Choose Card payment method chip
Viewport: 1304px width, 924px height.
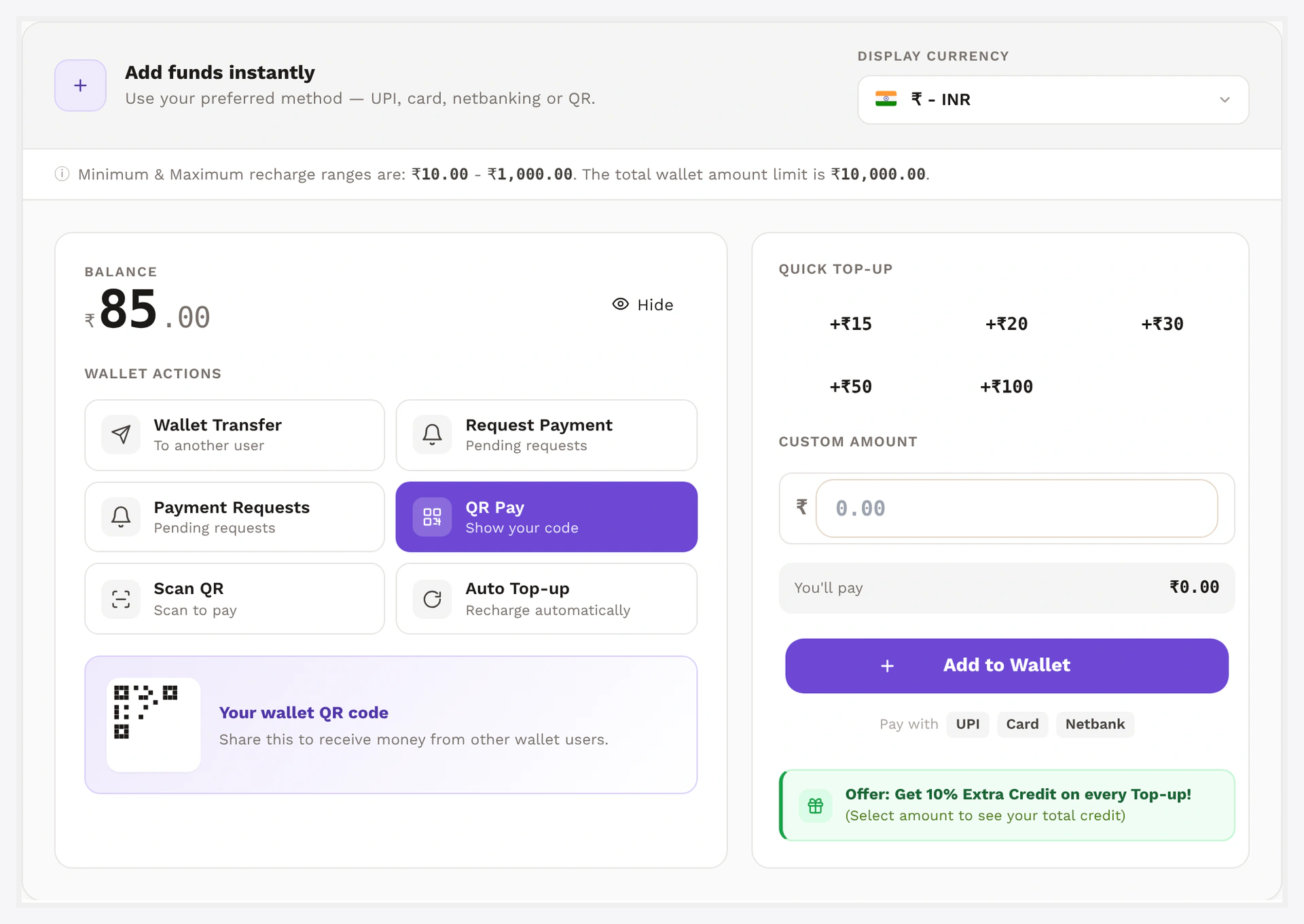tap(1022, 724)
